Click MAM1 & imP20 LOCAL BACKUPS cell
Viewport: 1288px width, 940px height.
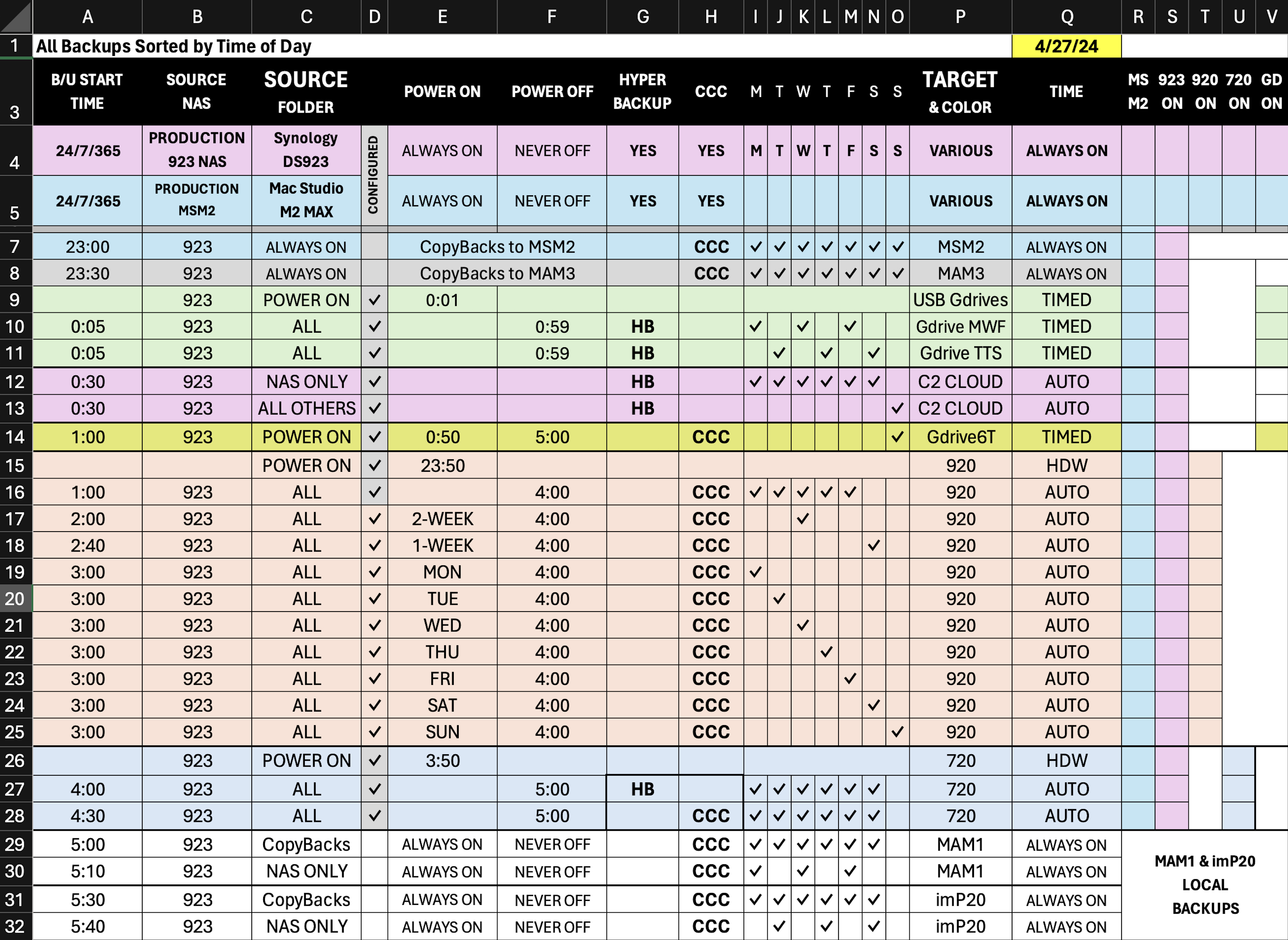pyautogui.click(x=1204, y=885)
